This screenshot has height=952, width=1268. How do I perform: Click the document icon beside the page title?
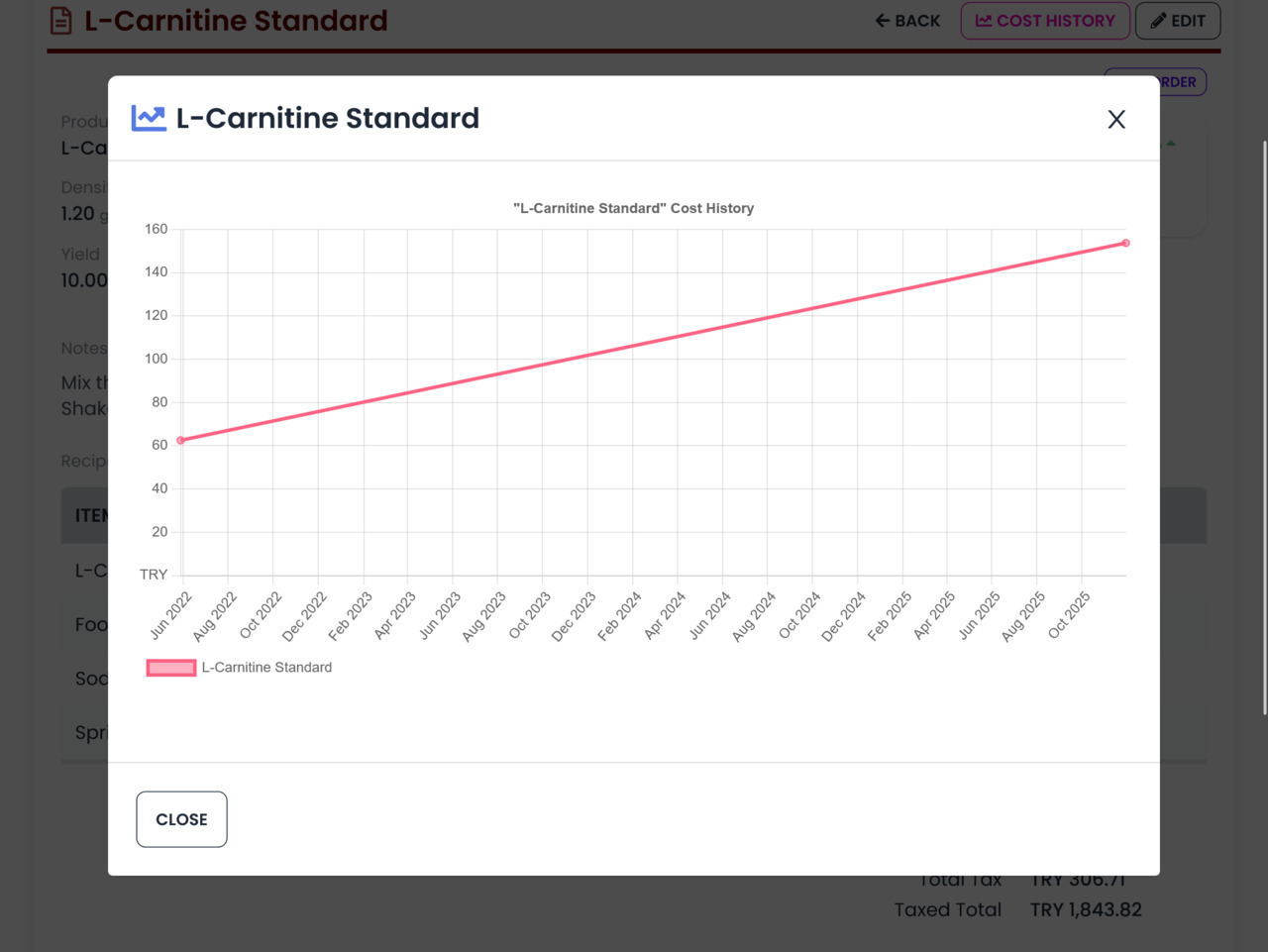pos(60,21)
